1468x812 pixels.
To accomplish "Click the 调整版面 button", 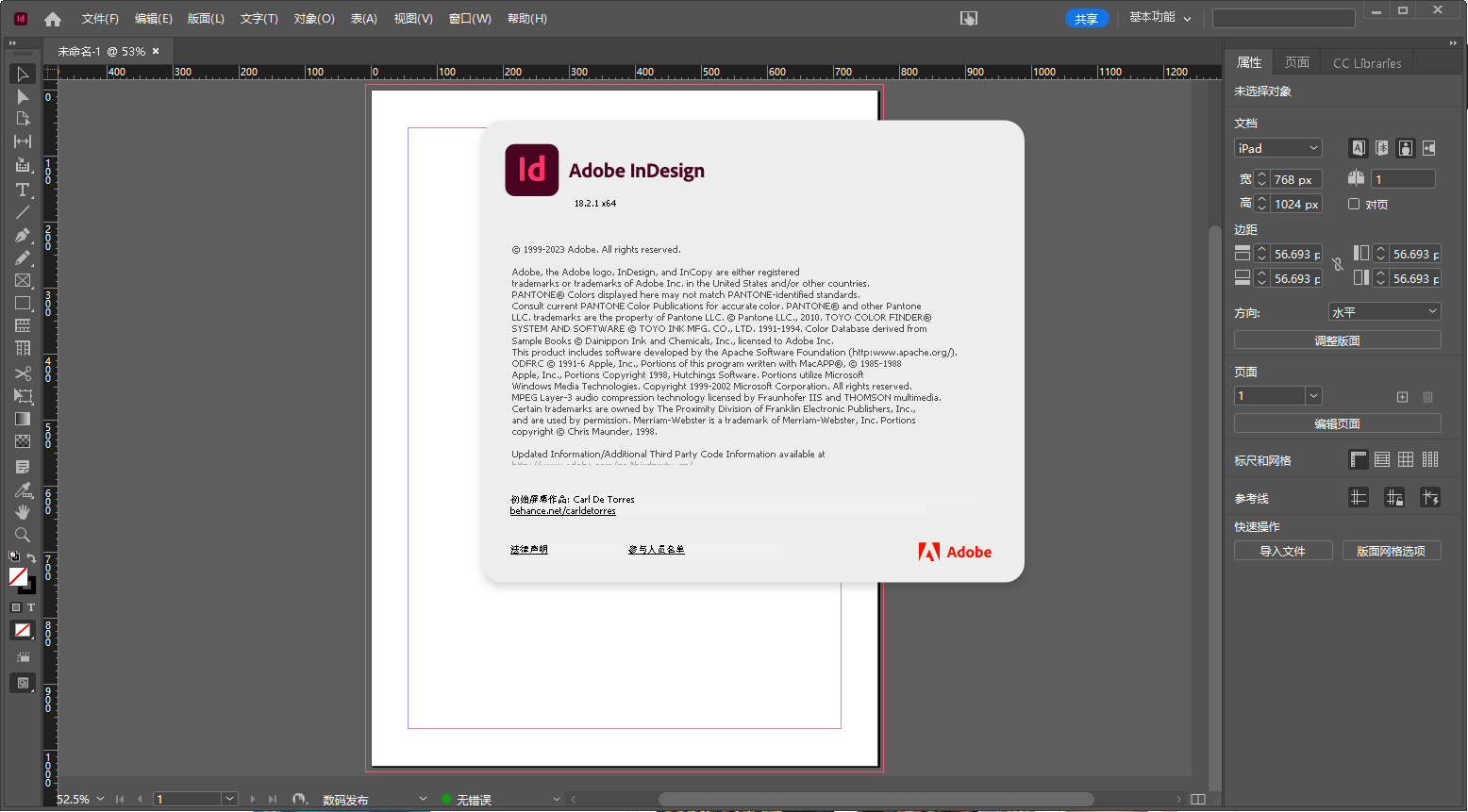I will [x=1338, y=340].
